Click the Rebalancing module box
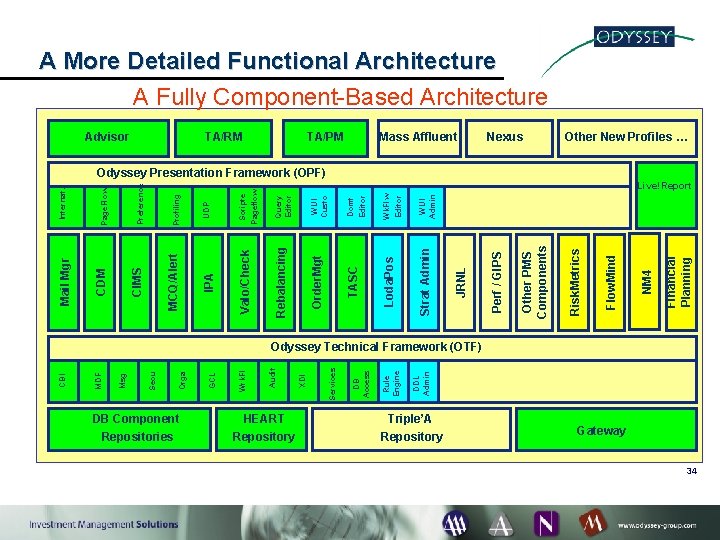This screenshot has width=720, height=540. [279, 282]
